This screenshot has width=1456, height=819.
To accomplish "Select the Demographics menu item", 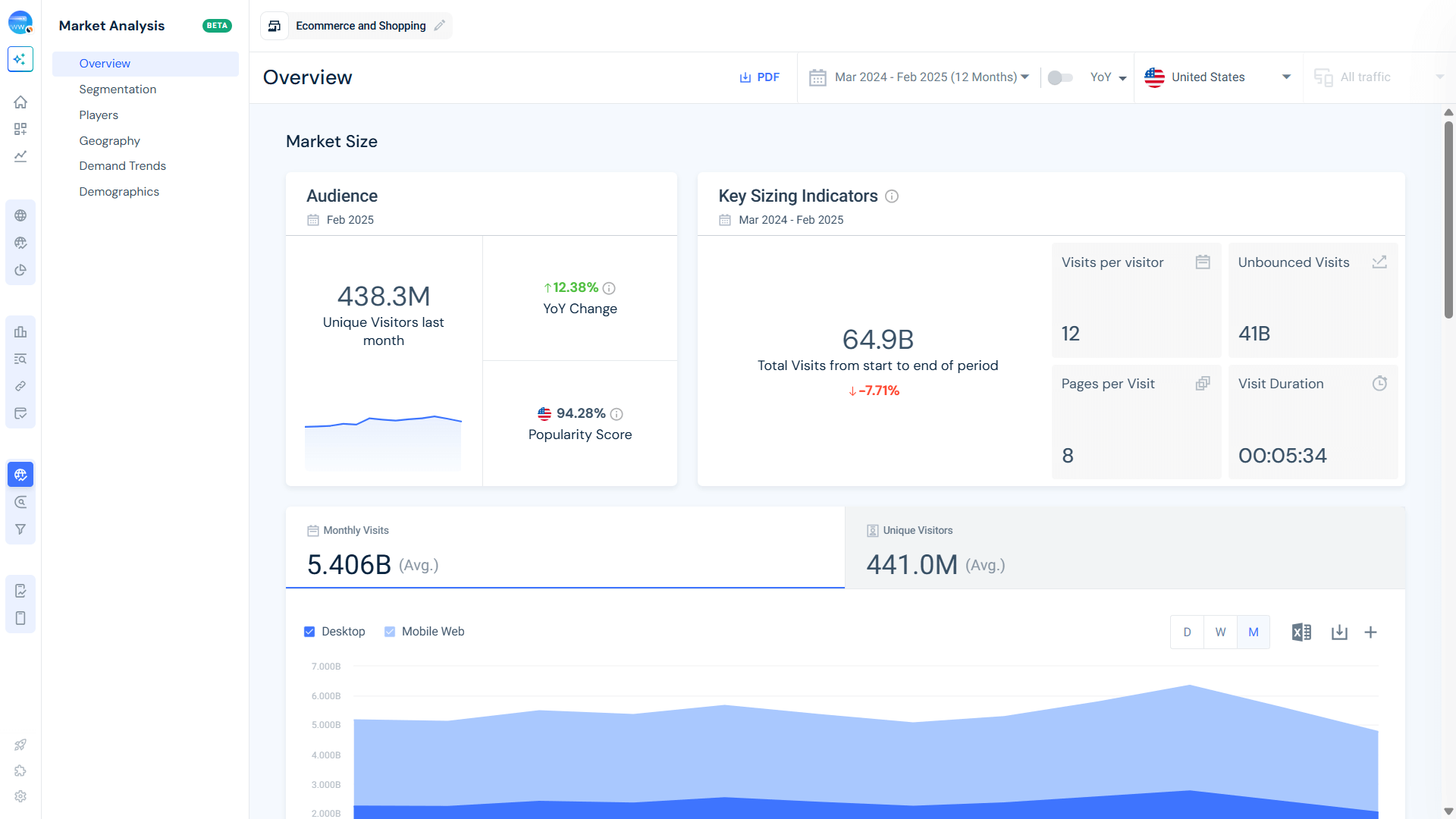I will click(x=119, y=191).
